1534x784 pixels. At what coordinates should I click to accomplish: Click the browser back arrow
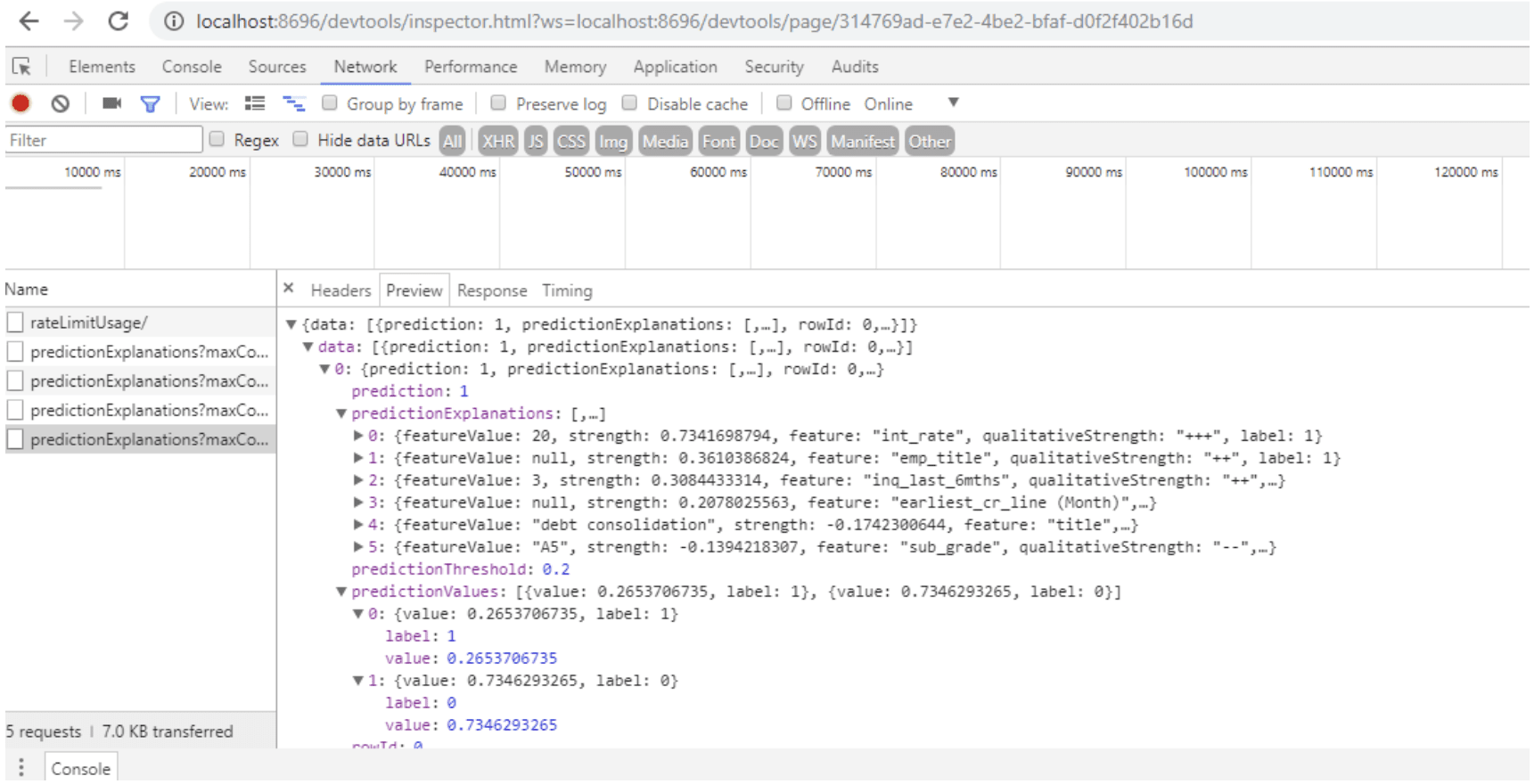coord(29,20)
